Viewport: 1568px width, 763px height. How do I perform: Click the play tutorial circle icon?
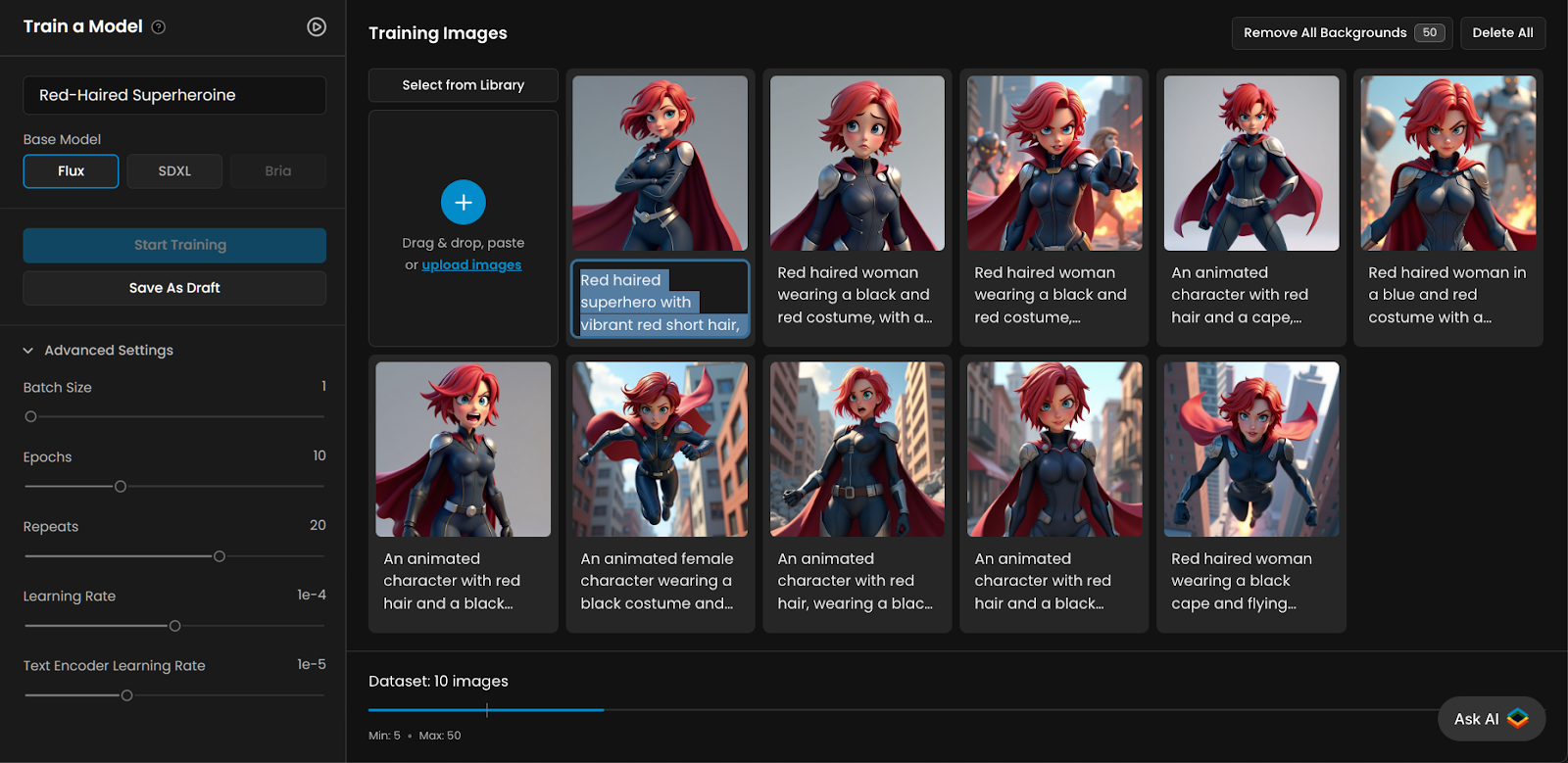tap(317, 27)
